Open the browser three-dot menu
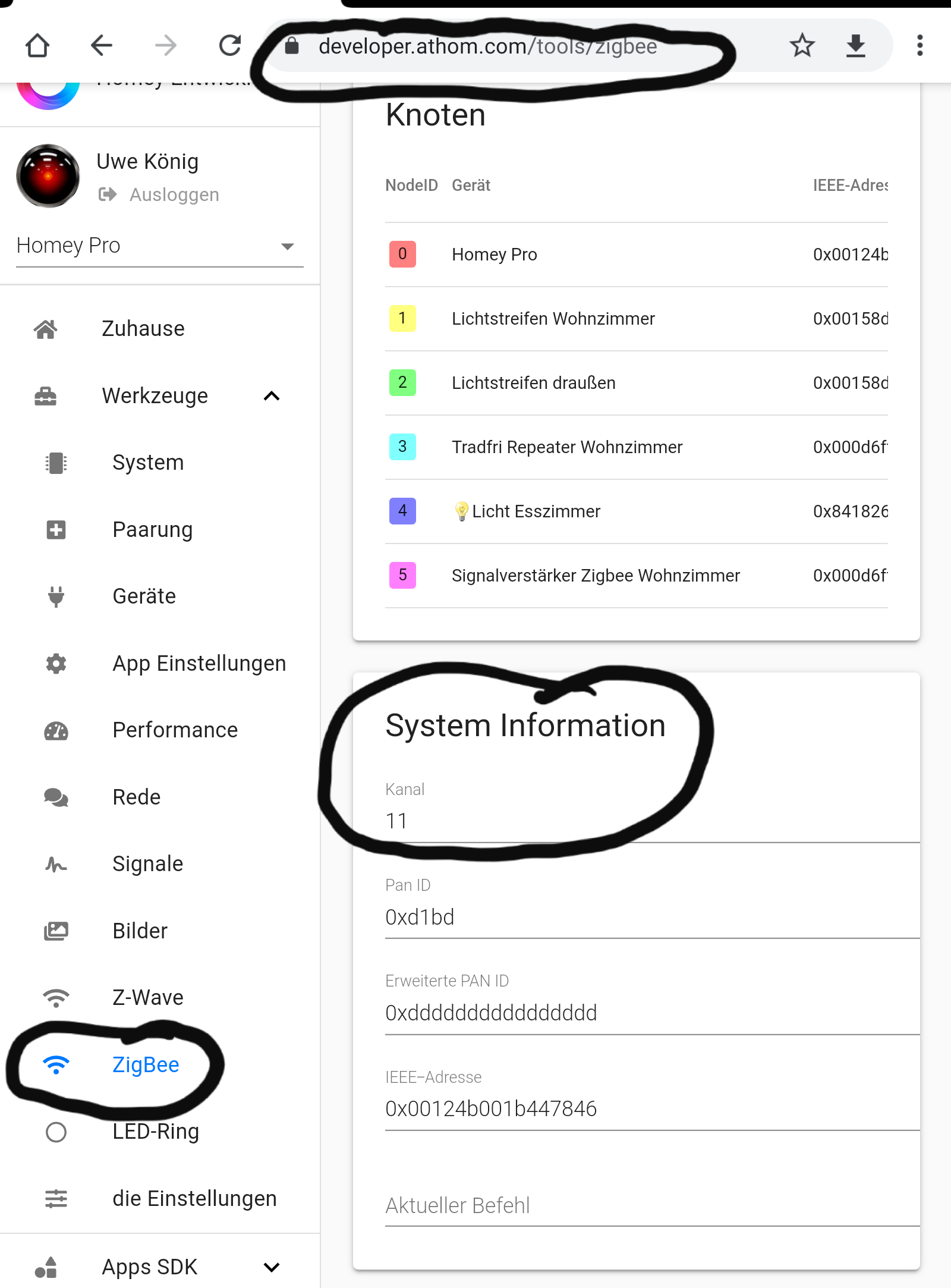 pyautogui.click(x=919, y=45)
